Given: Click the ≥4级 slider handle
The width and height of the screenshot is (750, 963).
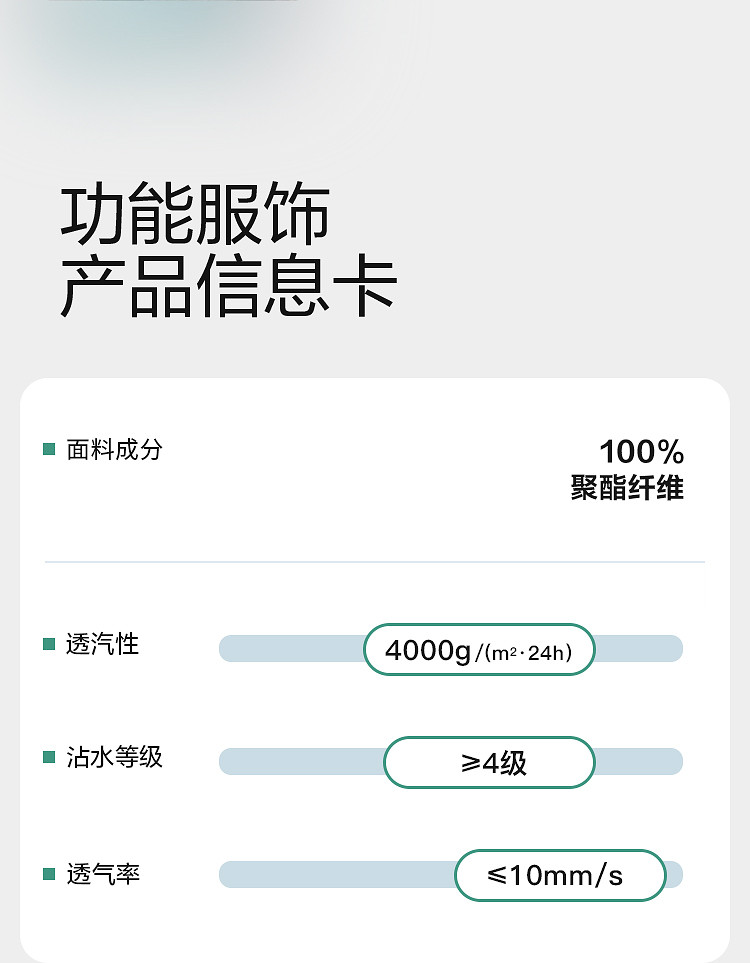Looking at the screenshot, I should 489,763.
